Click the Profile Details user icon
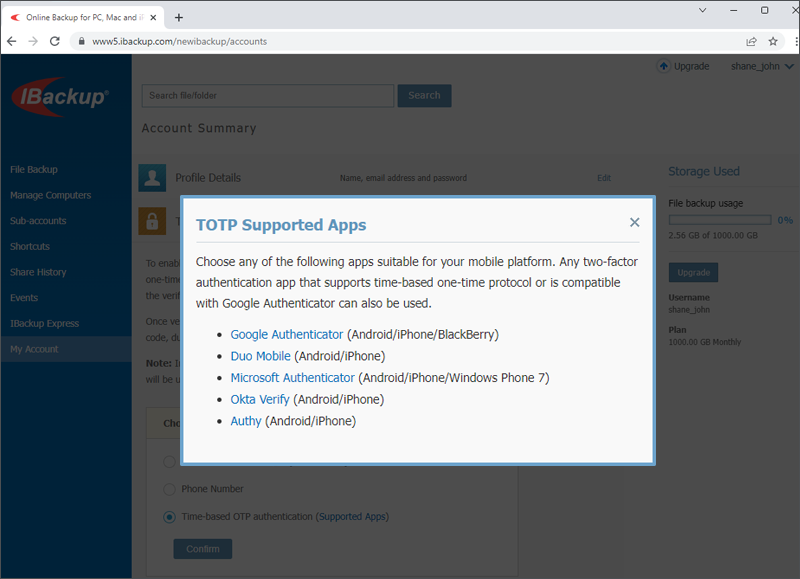 pos(152,178)
